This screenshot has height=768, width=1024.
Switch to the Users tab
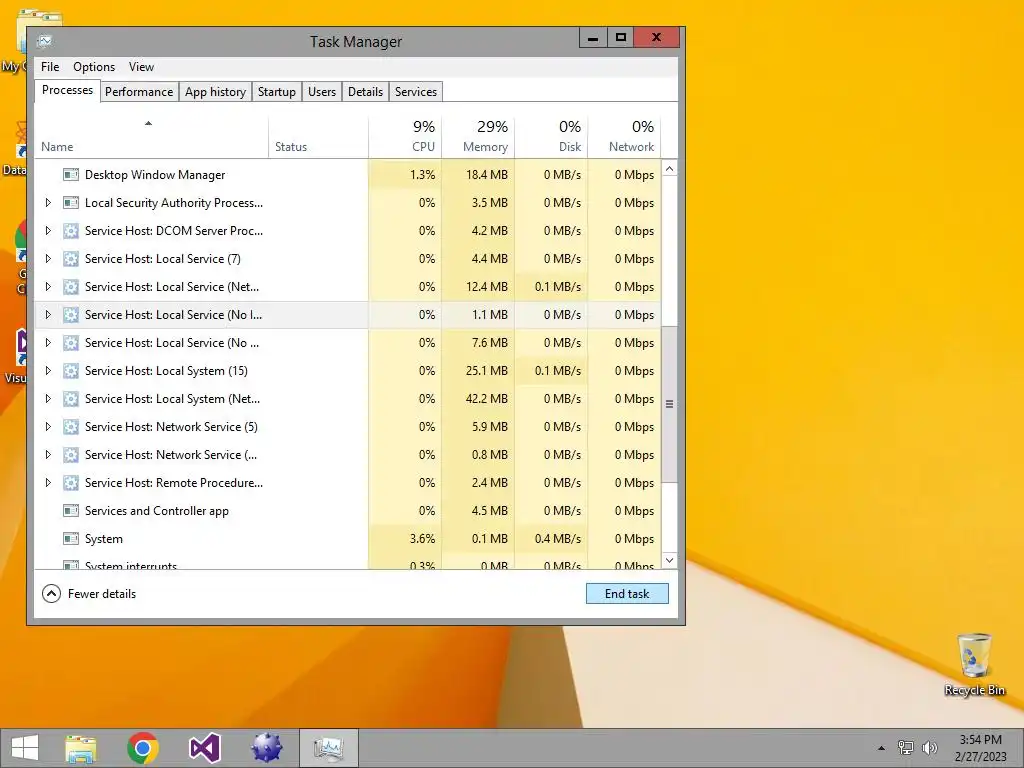(x=322, y=92)
